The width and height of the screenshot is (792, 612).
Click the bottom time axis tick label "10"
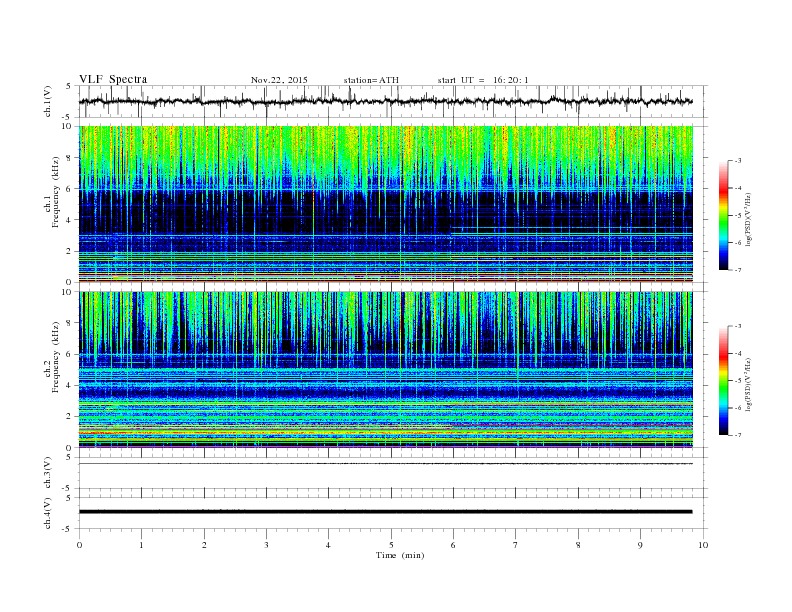pos(703,545)
